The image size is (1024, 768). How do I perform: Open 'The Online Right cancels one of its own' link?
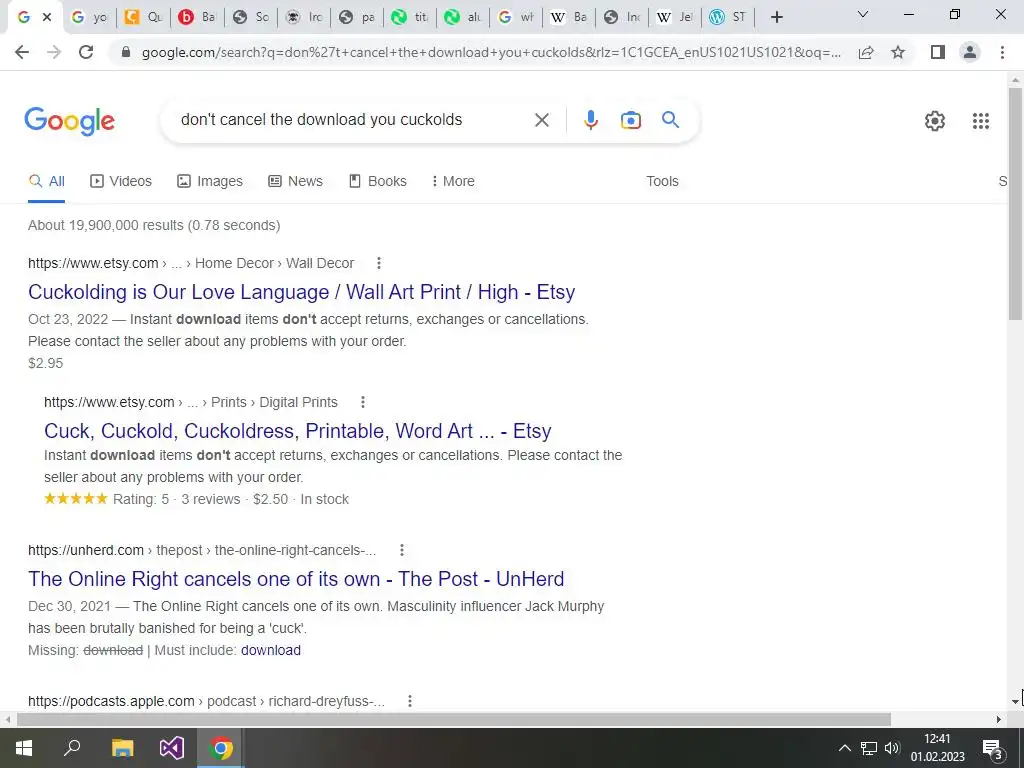tap(296, 579)
